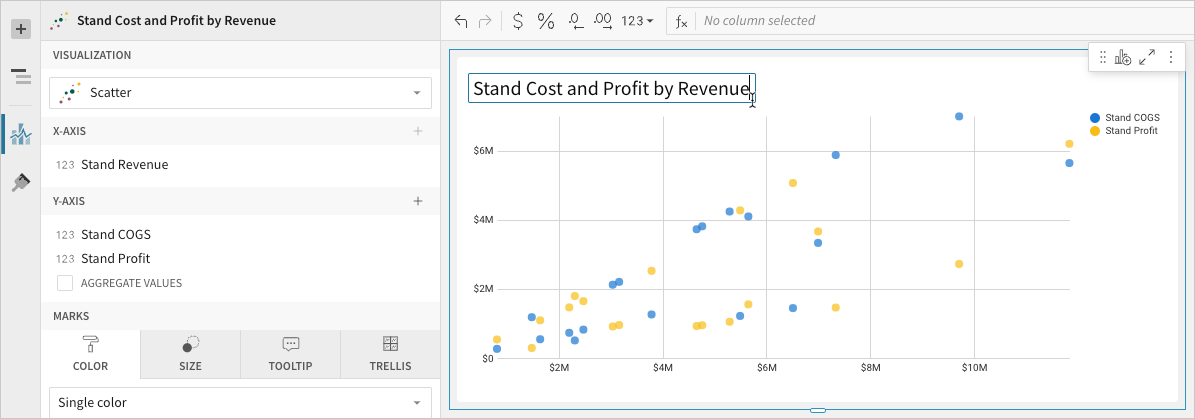1195x419 pixels.
Task: Click the add new element plus button
Action: coord(21,29)
